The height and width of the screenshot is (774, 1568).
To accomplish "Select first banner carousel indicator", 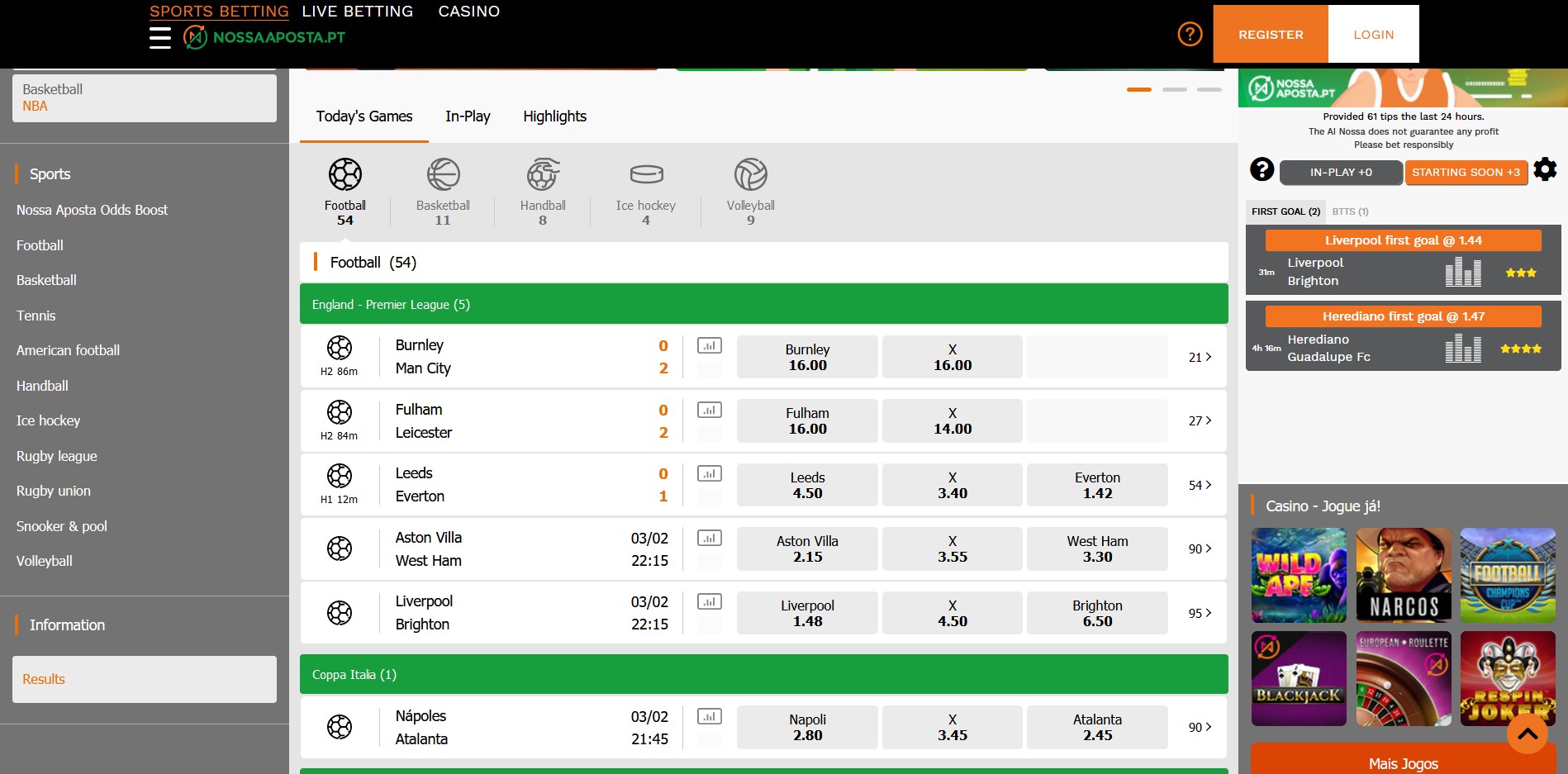I will tap(1138, 89).
